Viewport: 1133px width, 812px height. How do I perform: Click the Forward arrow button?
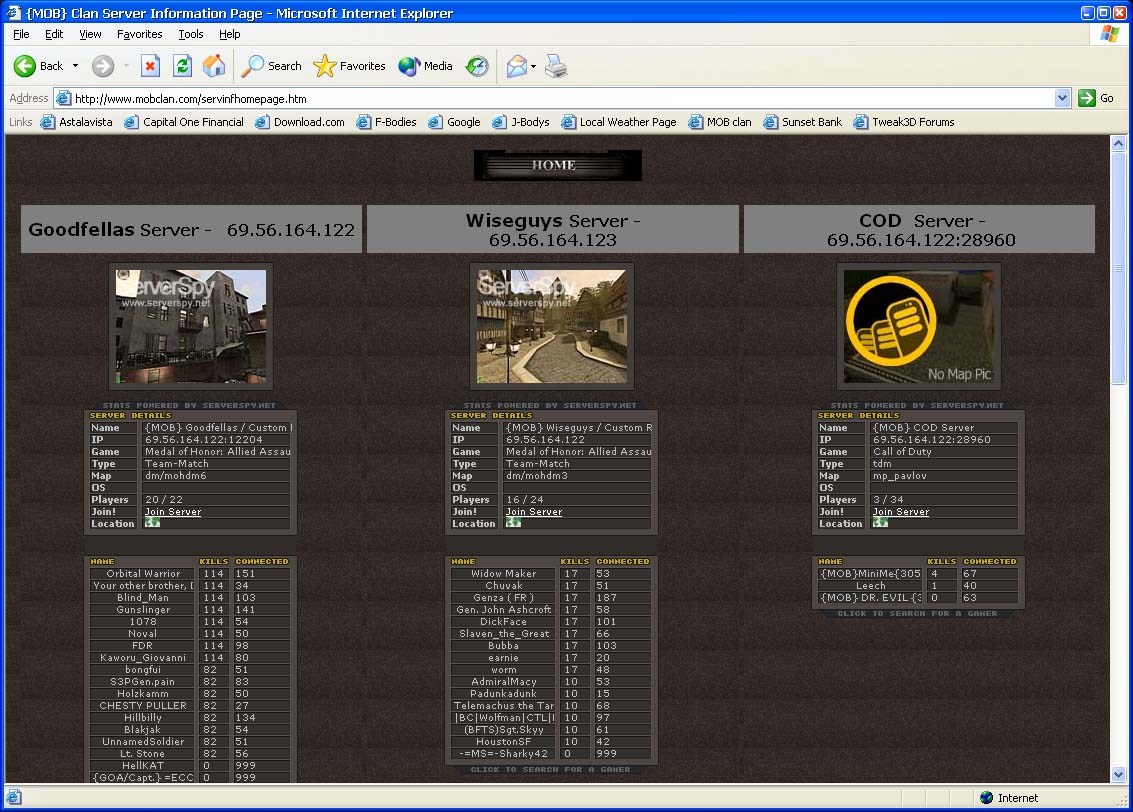[103, 66]
